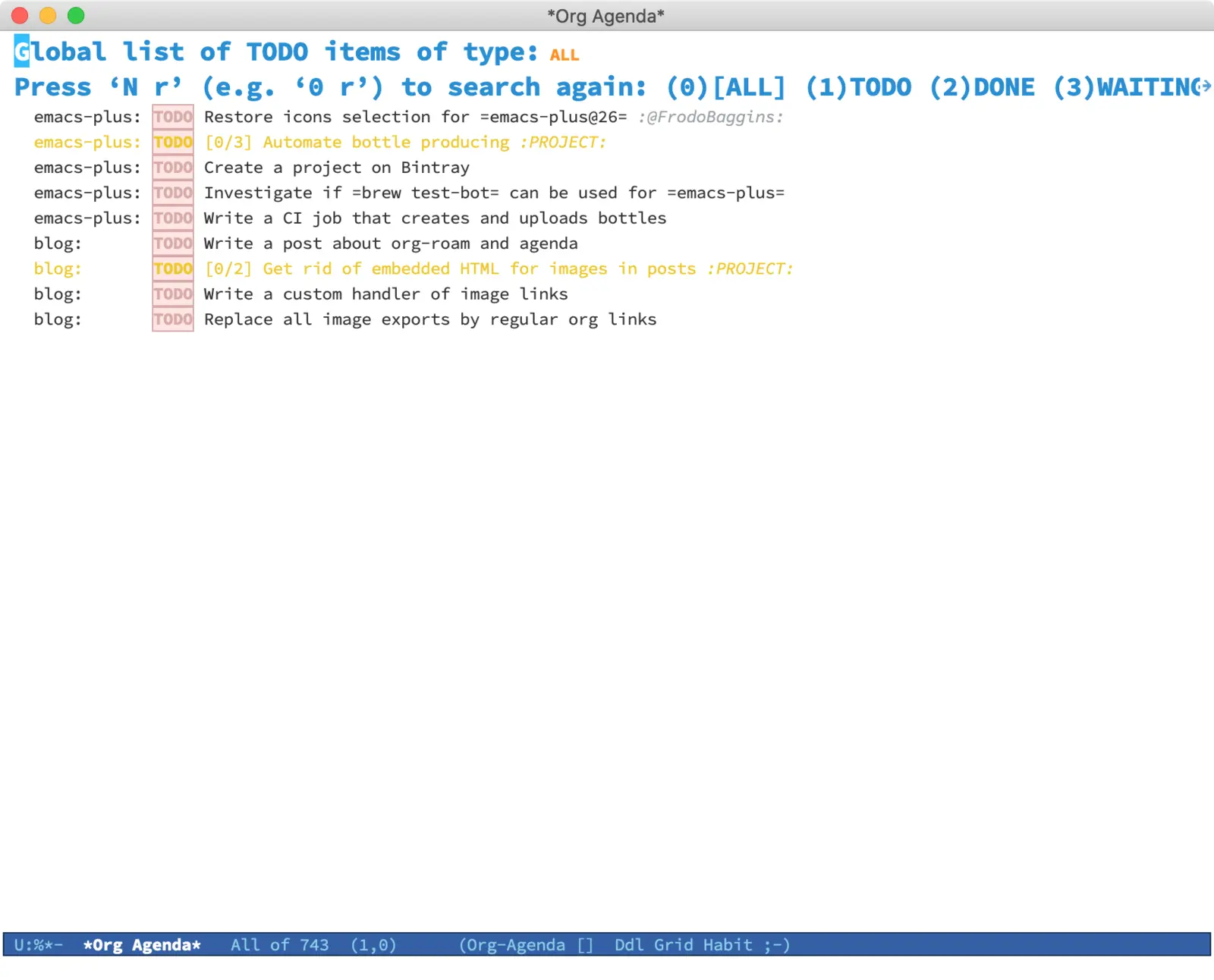Click the [0/3] progress cookie

point(228,143)
